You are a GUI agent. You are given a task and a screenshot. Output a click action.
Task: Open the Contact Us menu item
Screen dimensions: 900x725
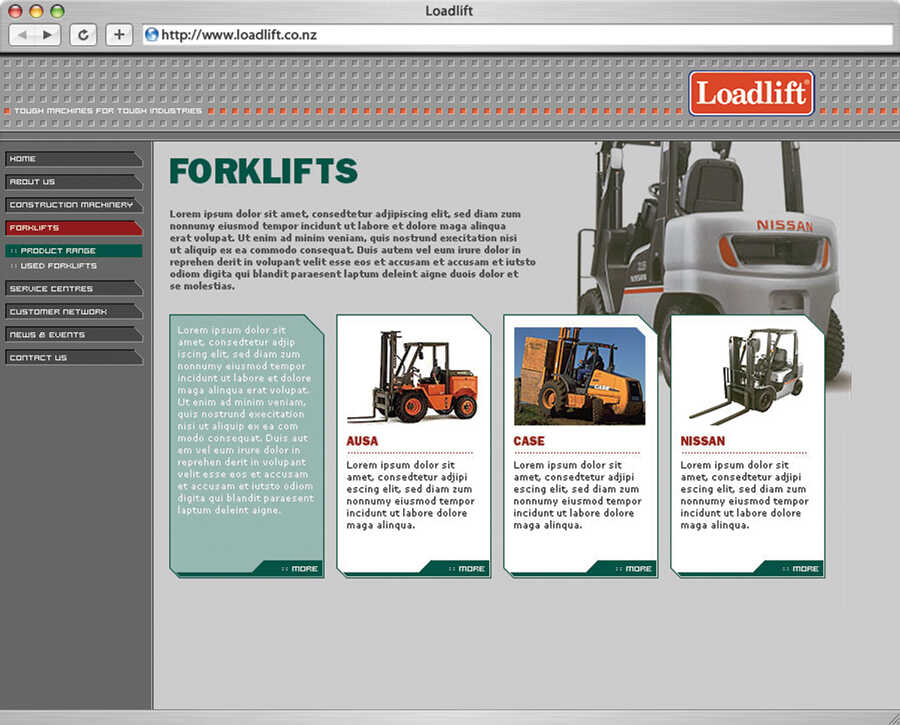[x=73, y=358]
